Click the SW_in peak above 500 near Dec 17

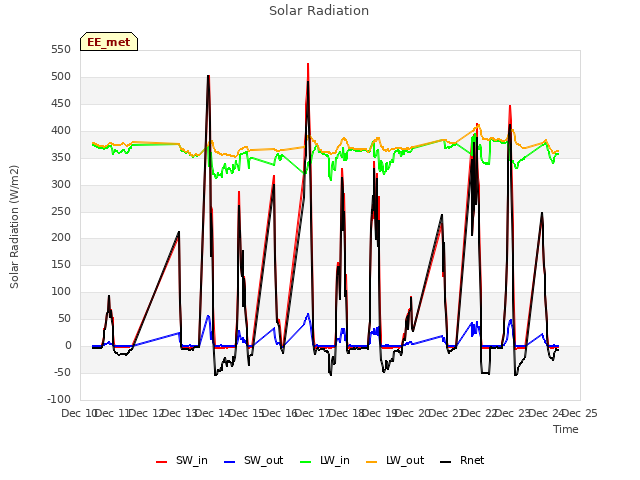(308, 64)
